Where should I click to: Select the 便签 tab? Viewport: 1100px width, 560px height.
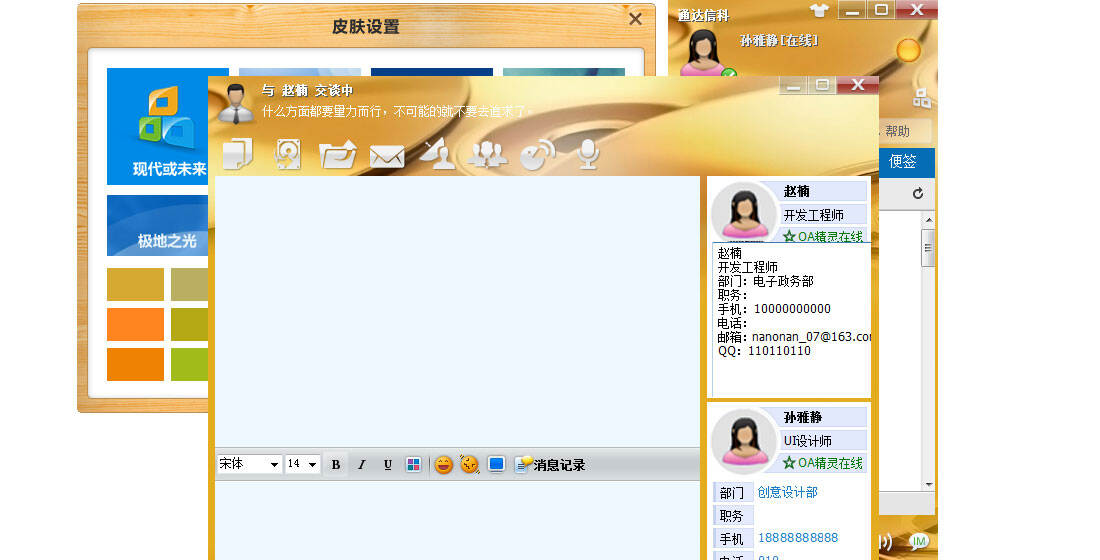click(903, 161)
